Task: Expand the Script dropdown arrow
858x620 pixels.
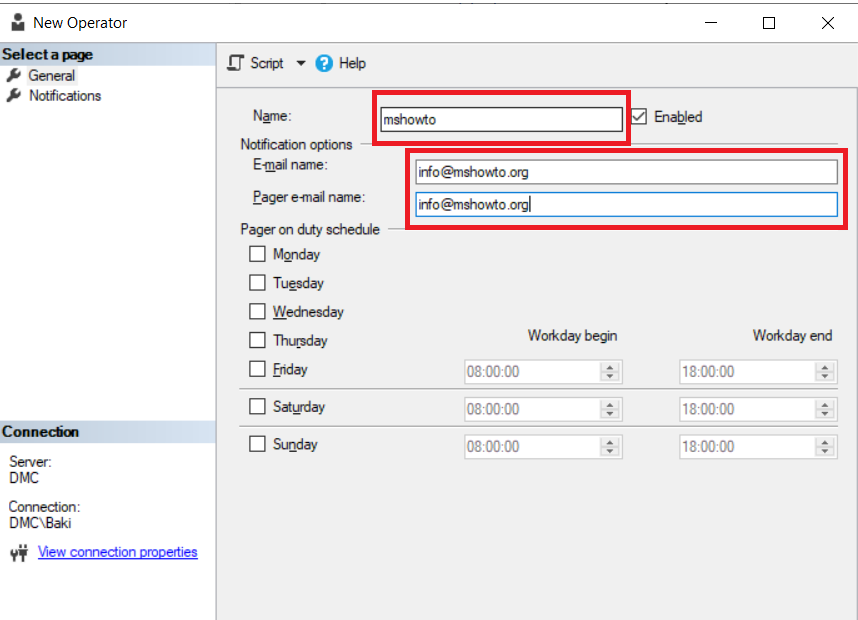Action: [x=301, y=63]
